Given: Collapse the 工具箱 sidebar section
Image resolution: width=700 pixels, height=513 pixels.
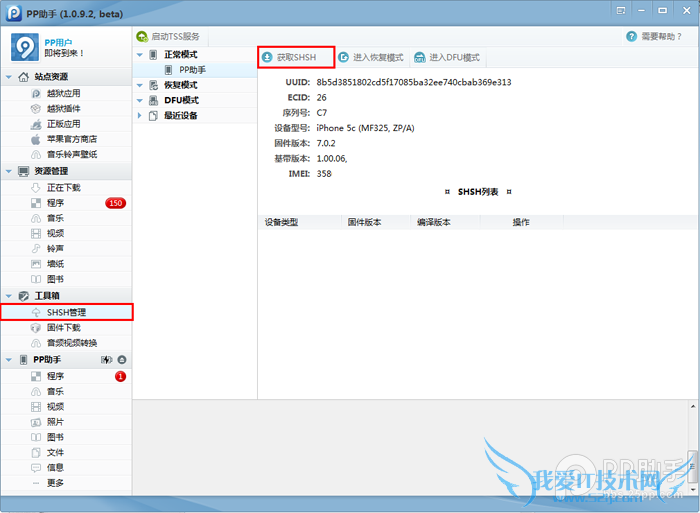Looking at the screenshot, I should [x=8, y=296].
